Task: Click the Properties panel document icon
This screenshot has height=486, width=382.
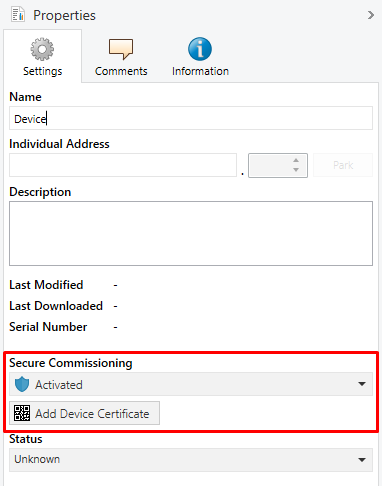Action: [18, 15]
